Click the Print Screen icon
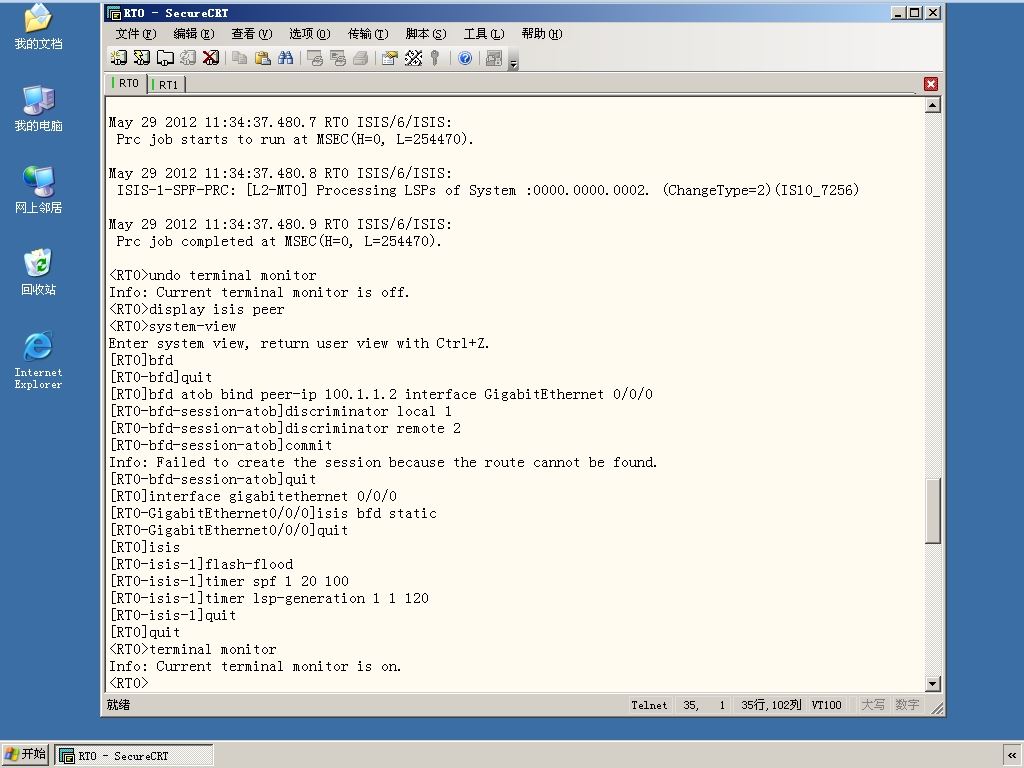This screenshot has width=1024, height=768. tap(315, 58)
